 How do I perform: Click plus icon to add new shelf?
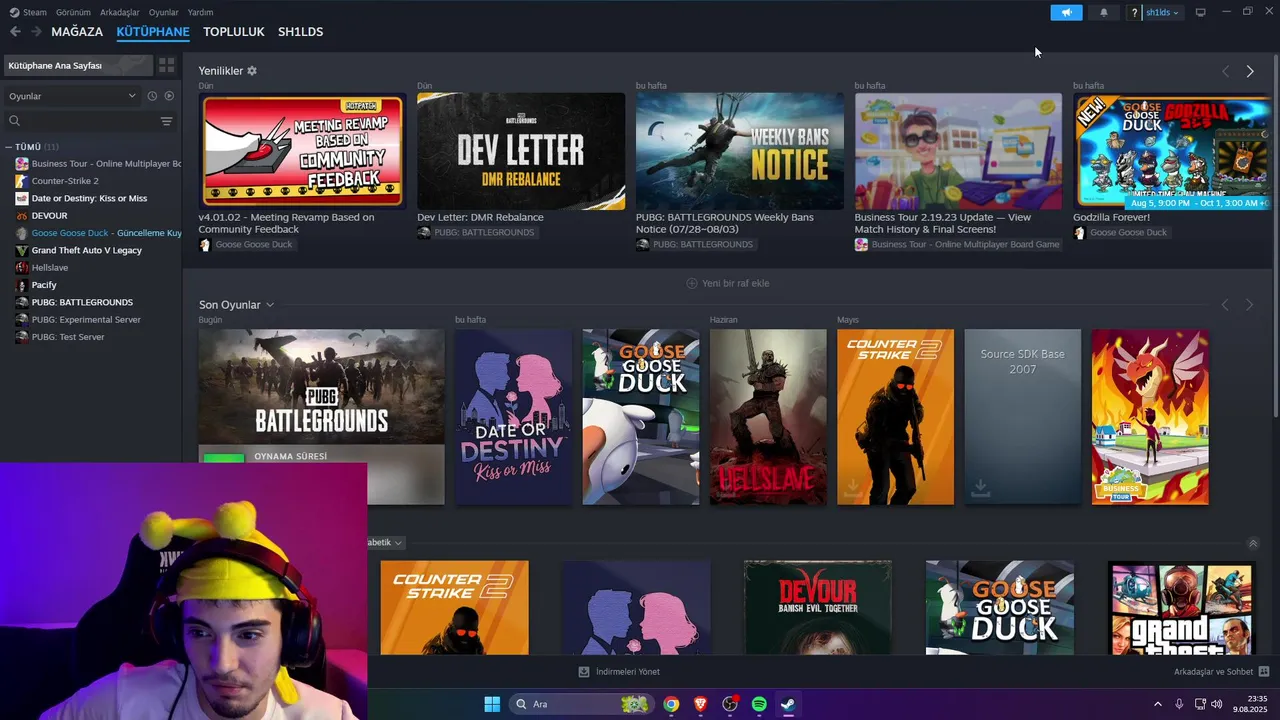tap(692, 283)
